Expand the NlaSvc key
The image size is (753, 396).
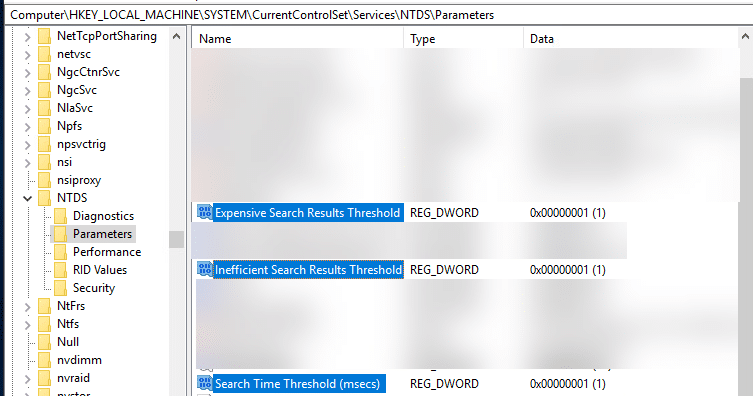pos(27,109)
